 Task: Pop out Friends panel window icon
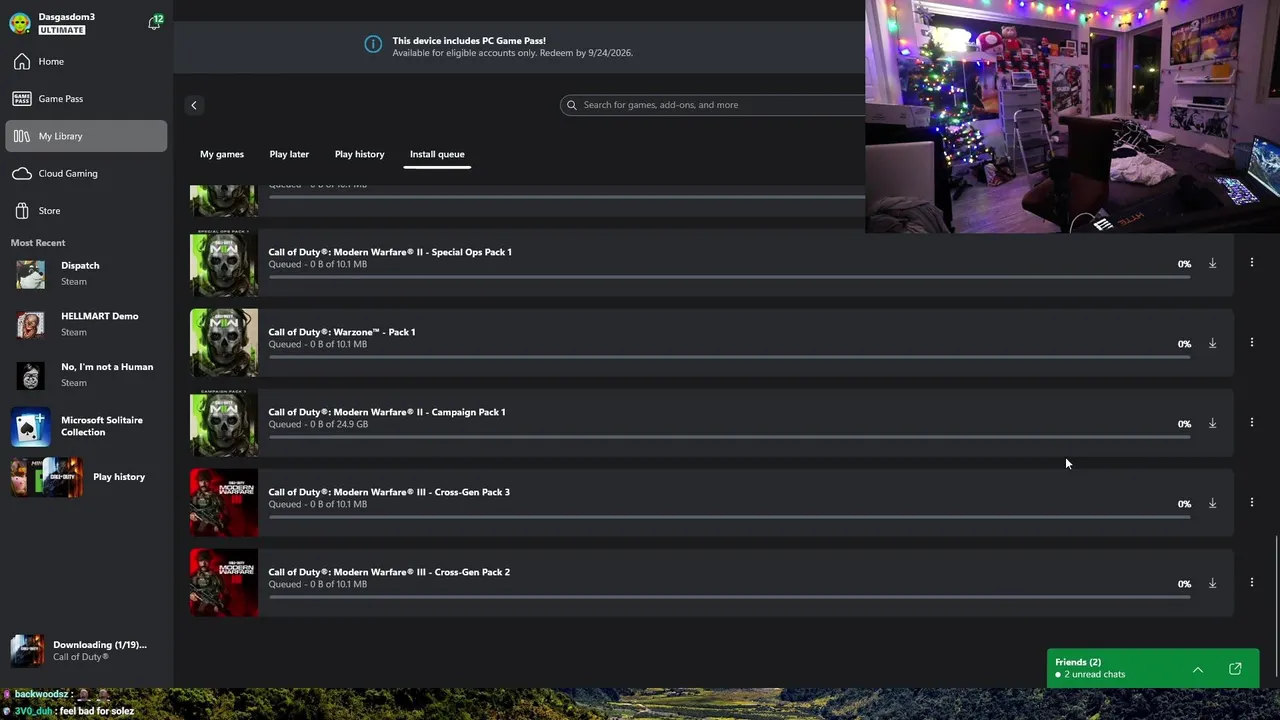coord(1235,669)
